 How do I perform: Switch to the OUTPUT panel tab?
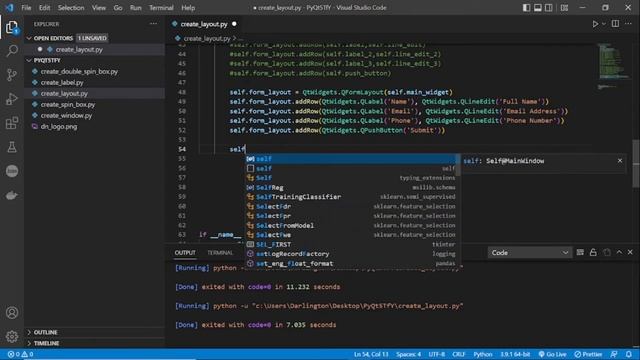(x=185, y=253)
